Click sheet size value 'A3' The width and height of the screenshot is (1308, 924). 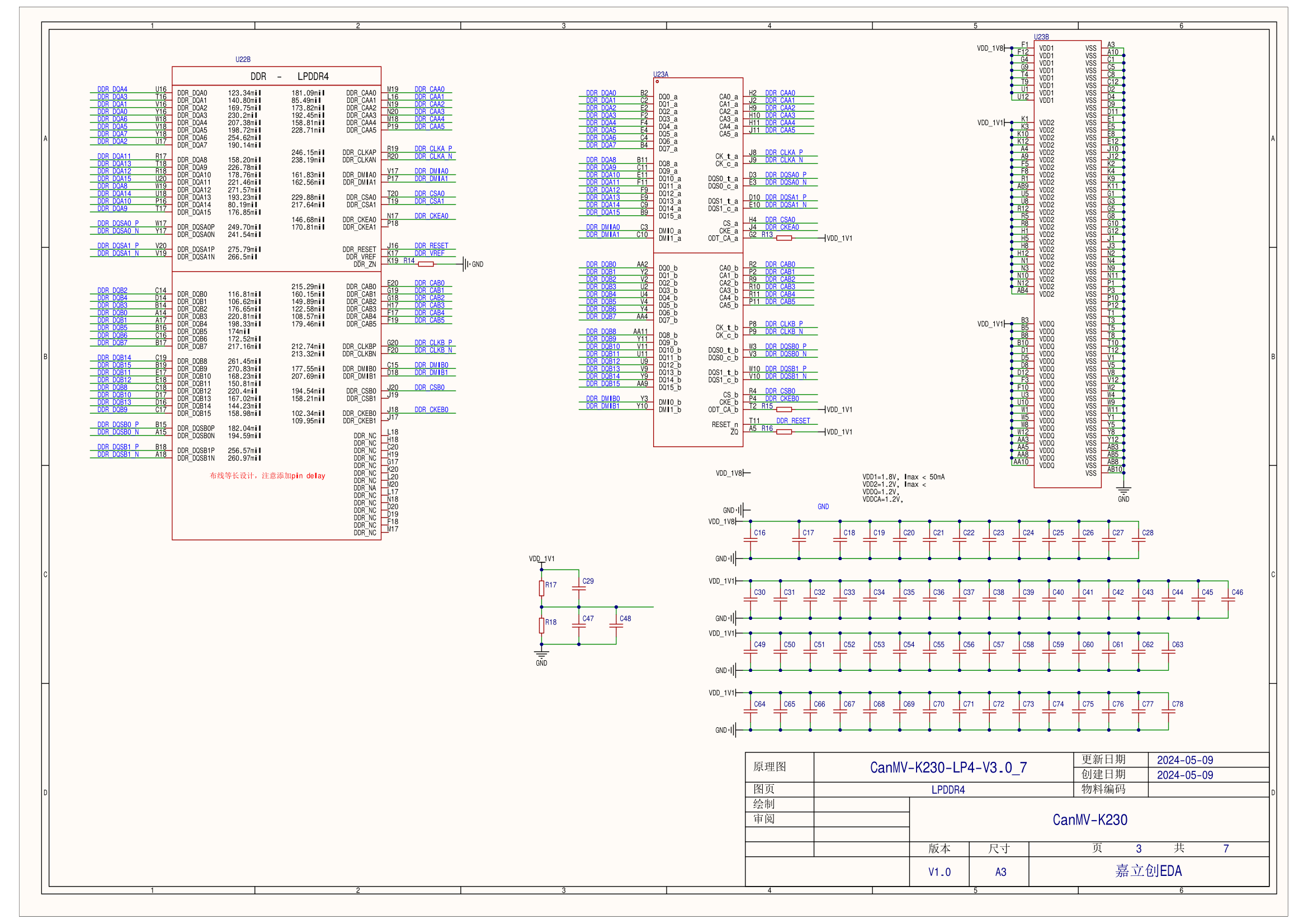(1000, 871)
